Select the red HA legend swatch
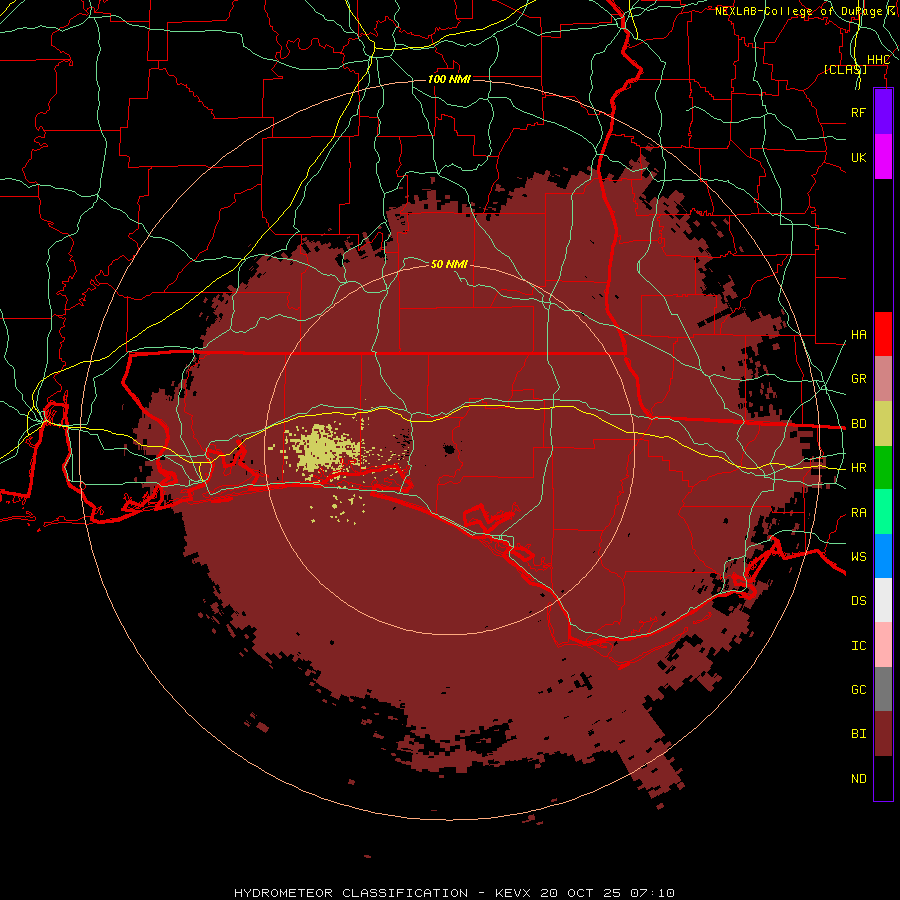900x900 pixels. [883, 334]
